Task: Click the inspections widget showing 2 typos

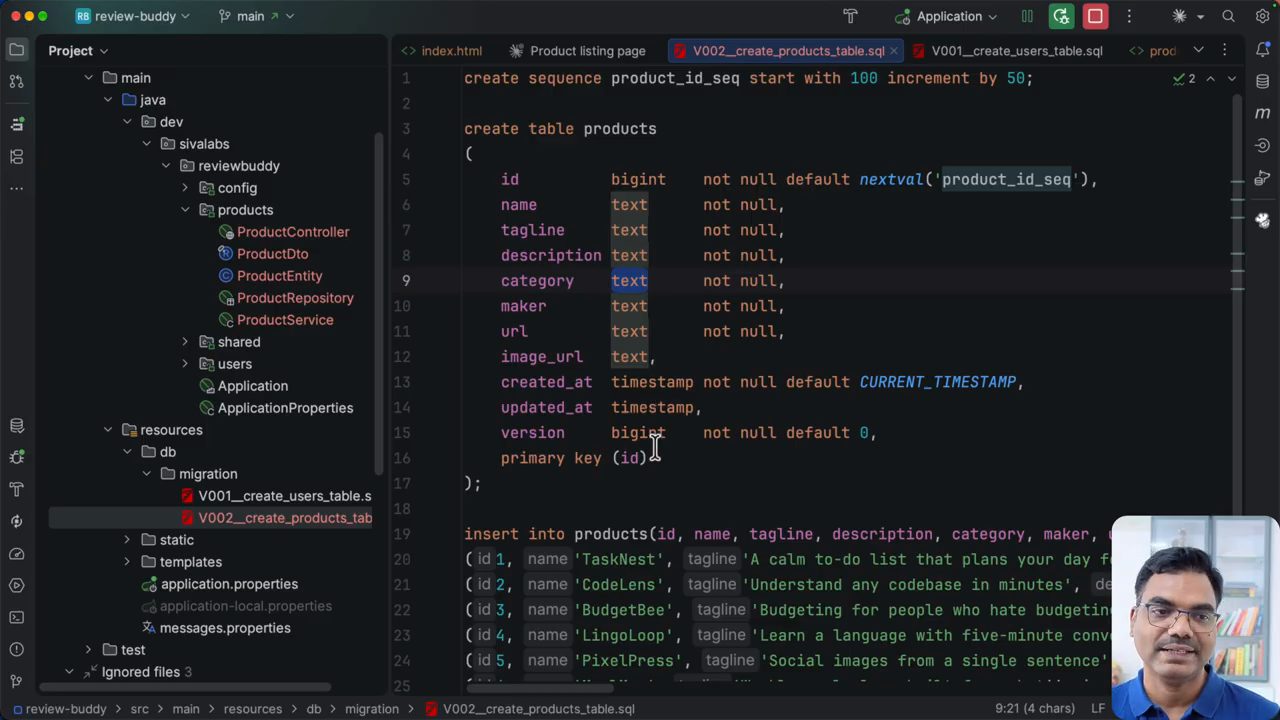Action: click(x=1184, y=78)
